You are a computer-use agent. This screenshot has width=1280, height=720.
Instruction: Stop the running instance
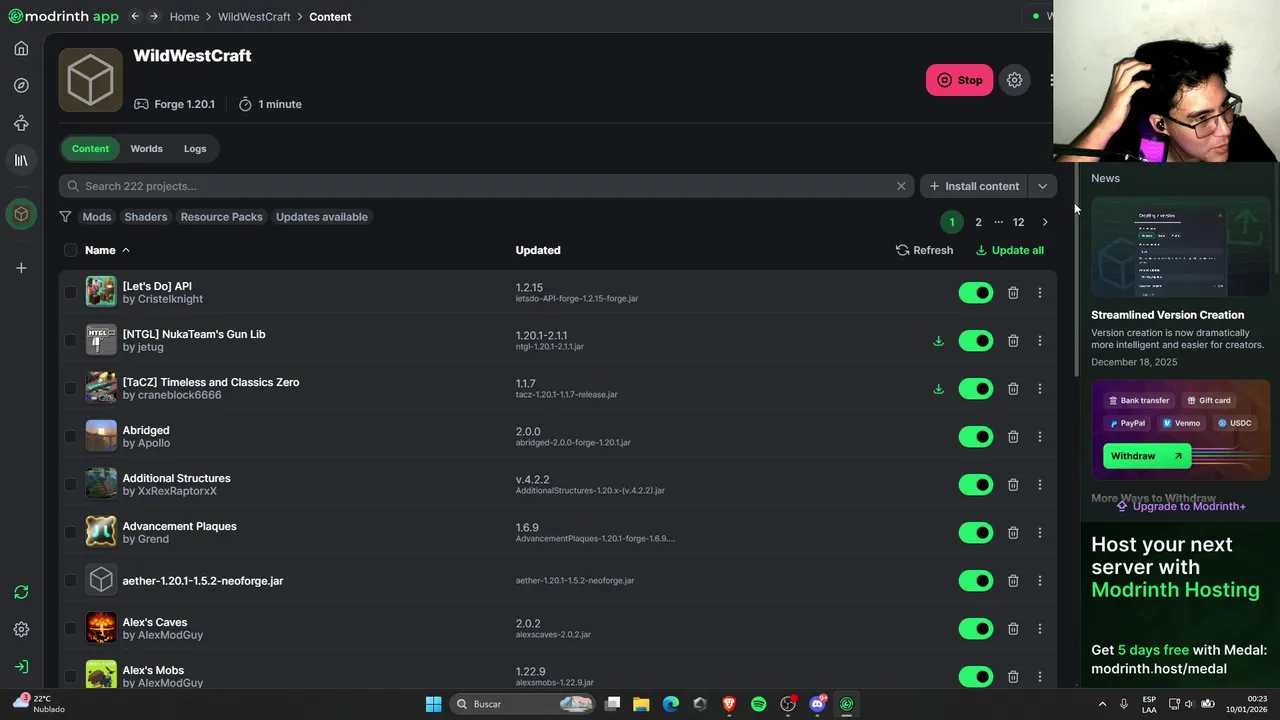pos(959,80)
